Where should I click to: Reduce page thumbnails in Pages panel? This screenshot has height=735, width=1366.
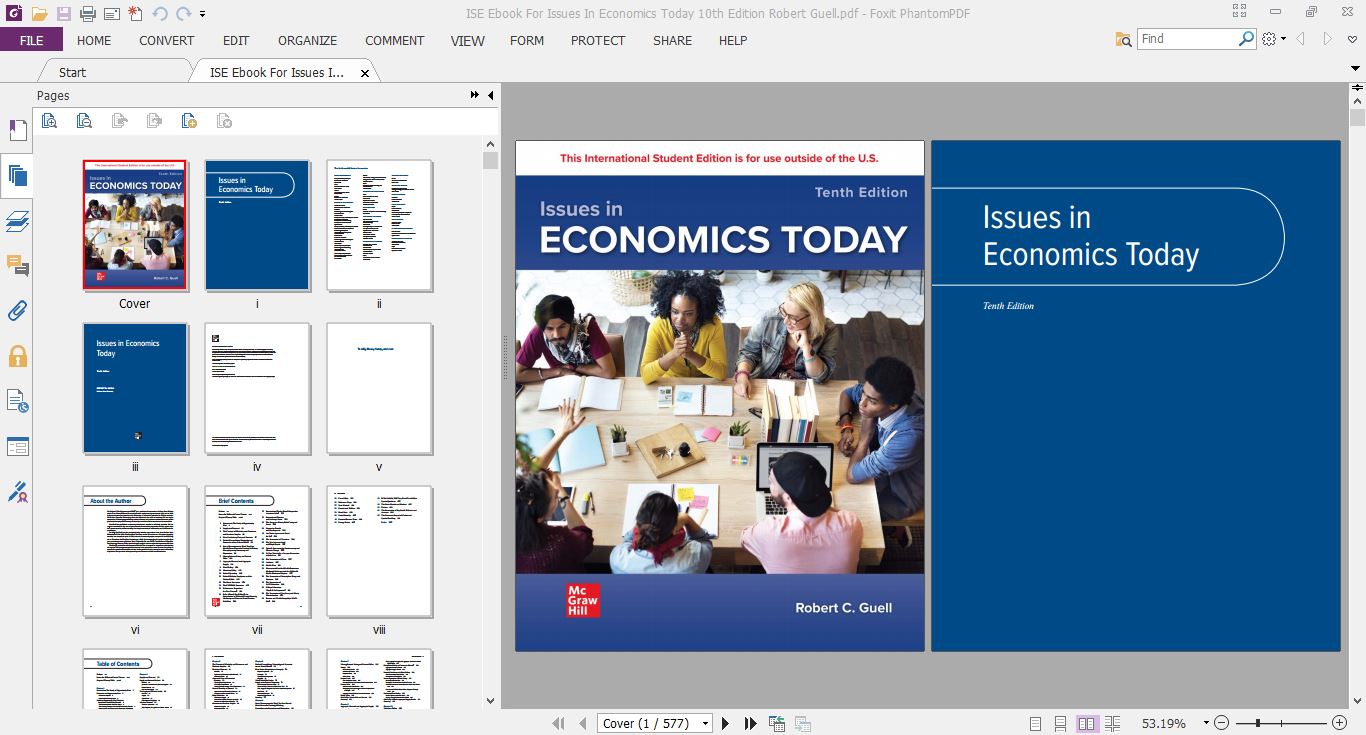tap(84, 121)
